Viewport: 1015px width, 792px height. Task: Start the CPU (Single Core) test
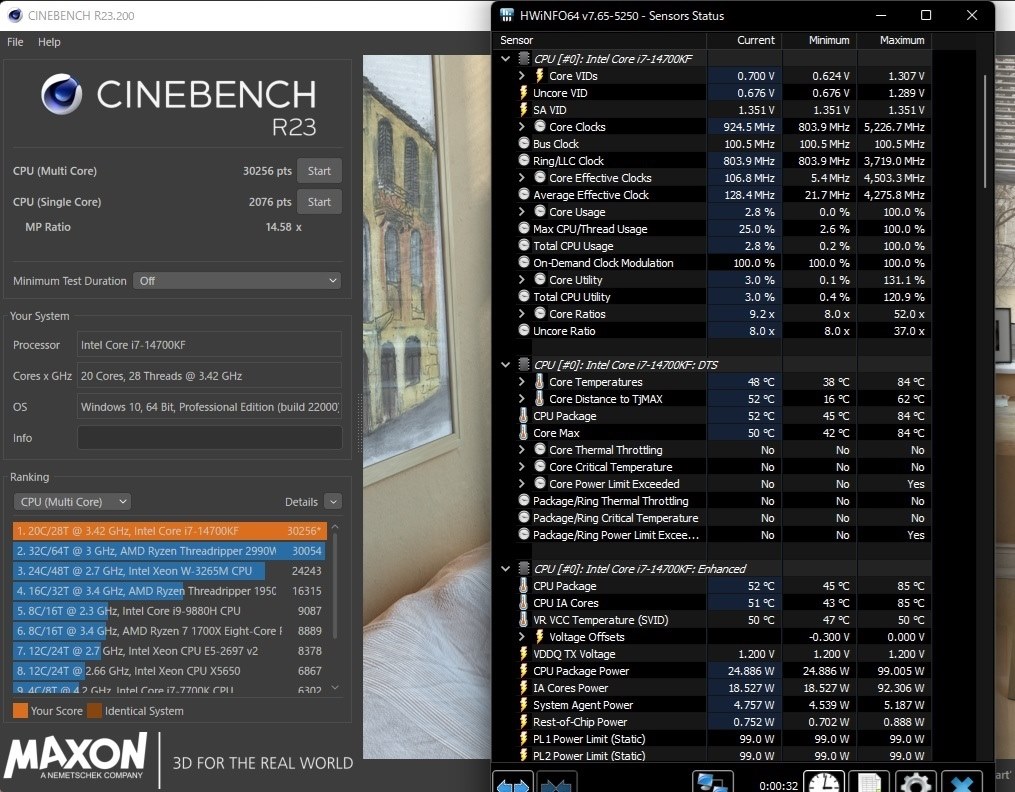[319, 202]
